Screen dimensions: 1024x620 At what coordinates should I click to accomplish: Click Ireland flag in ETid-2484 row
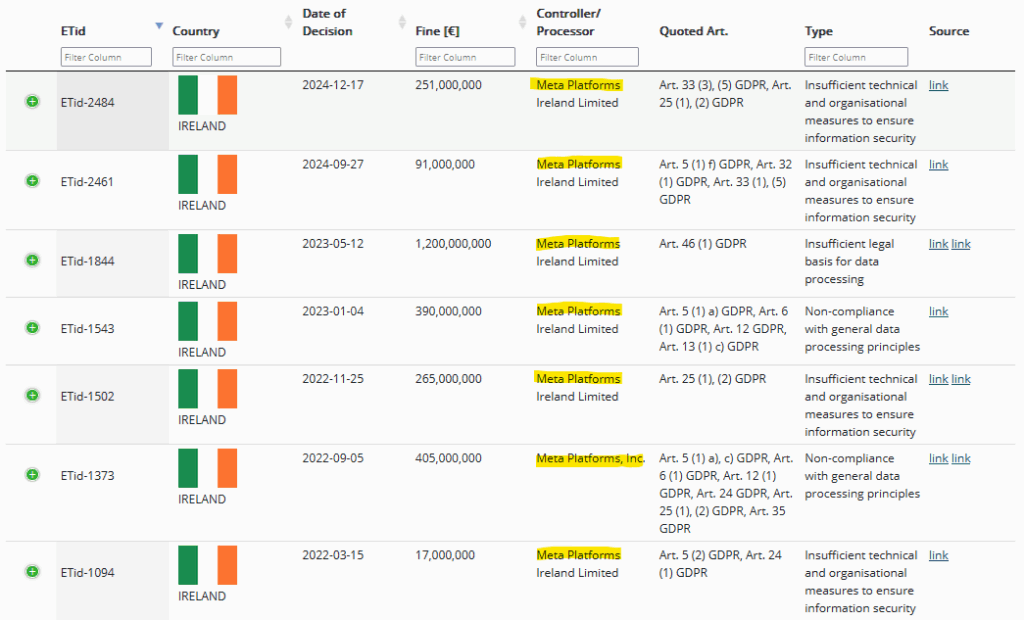click(207, 95)
